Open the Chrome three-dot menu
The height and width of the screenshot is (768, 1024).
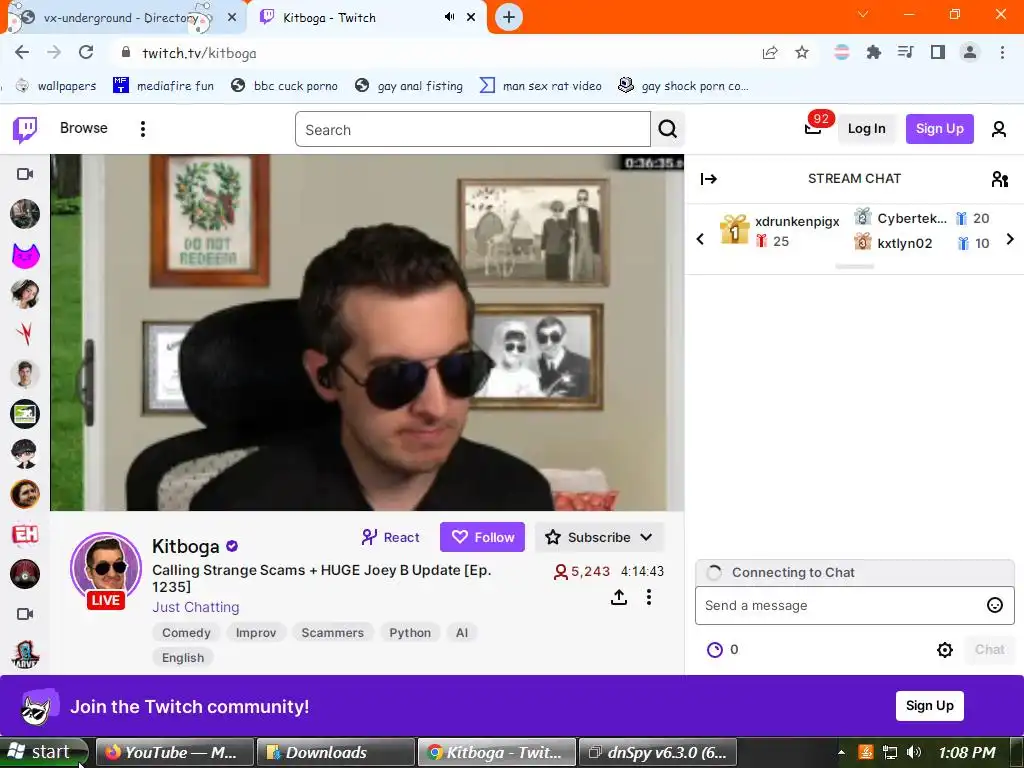[1002, 53]
